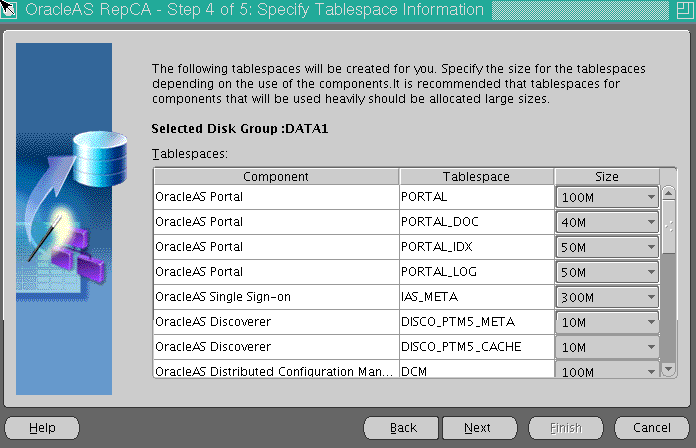Open the PORTAL_DOC size dropdown
696x448 pixels.
[607, 222]
